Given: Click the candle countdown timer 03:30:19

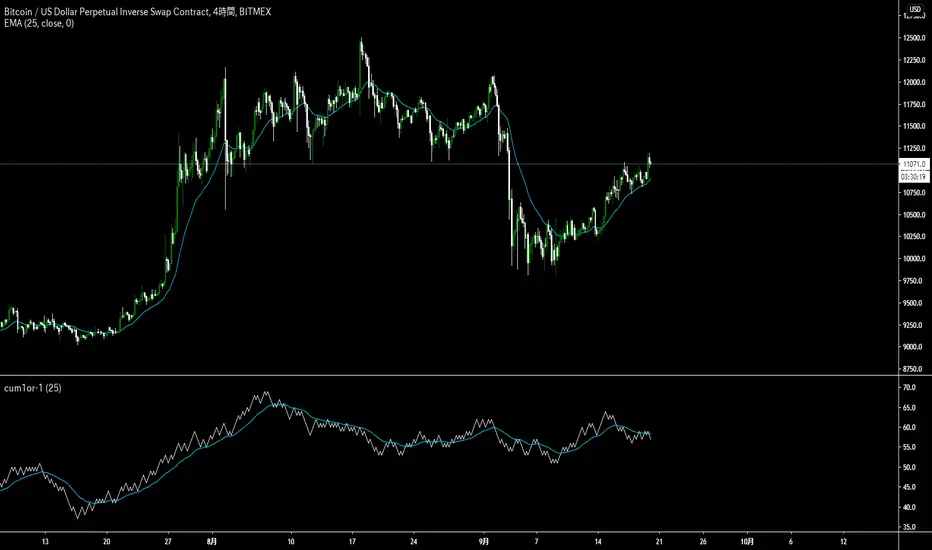Looking at the screenshot, I should point(914,177).
